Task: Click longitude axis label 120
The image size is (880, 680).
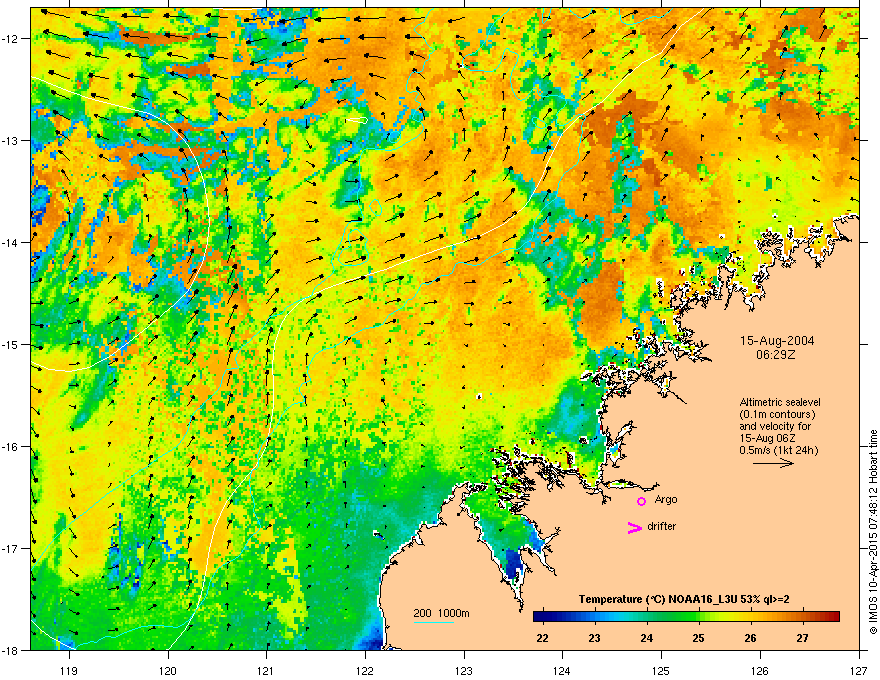Action: (x=168, y=670)
